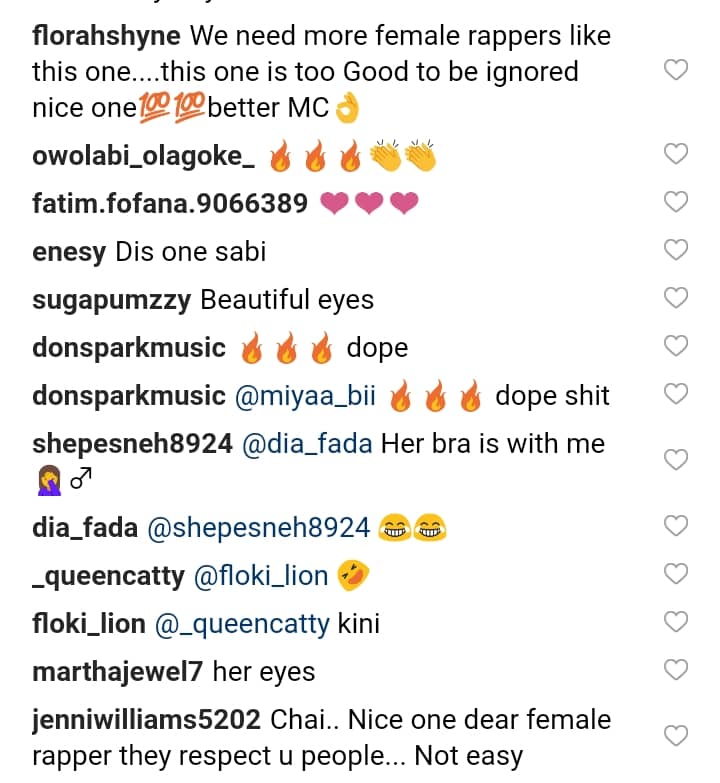Like donsparkmusic's 'dope' comment
This screenshot has width=720, height=783.
[677, 346]
